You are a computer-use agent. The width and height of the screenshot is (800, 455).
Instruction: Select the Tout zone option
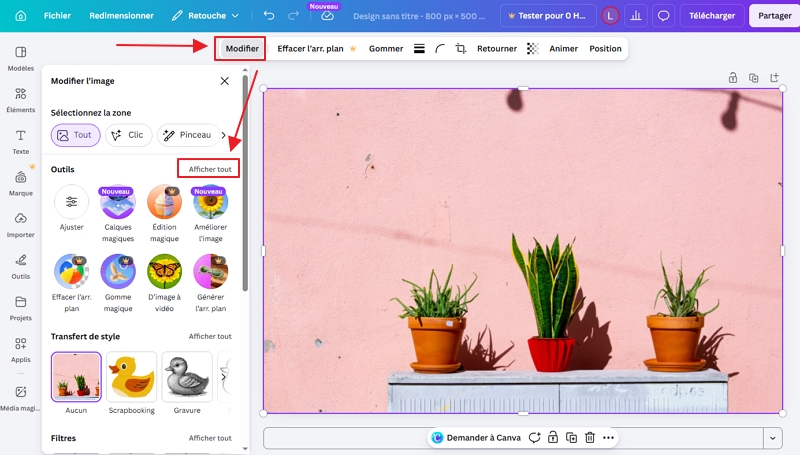coord(76,135)
